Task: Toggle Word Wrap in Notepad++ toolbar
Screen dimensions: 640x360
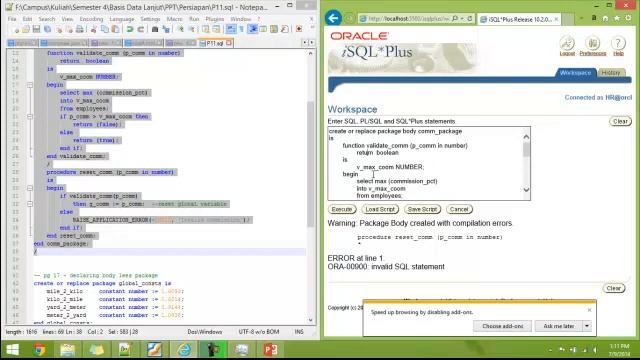Action: [231, 29]
